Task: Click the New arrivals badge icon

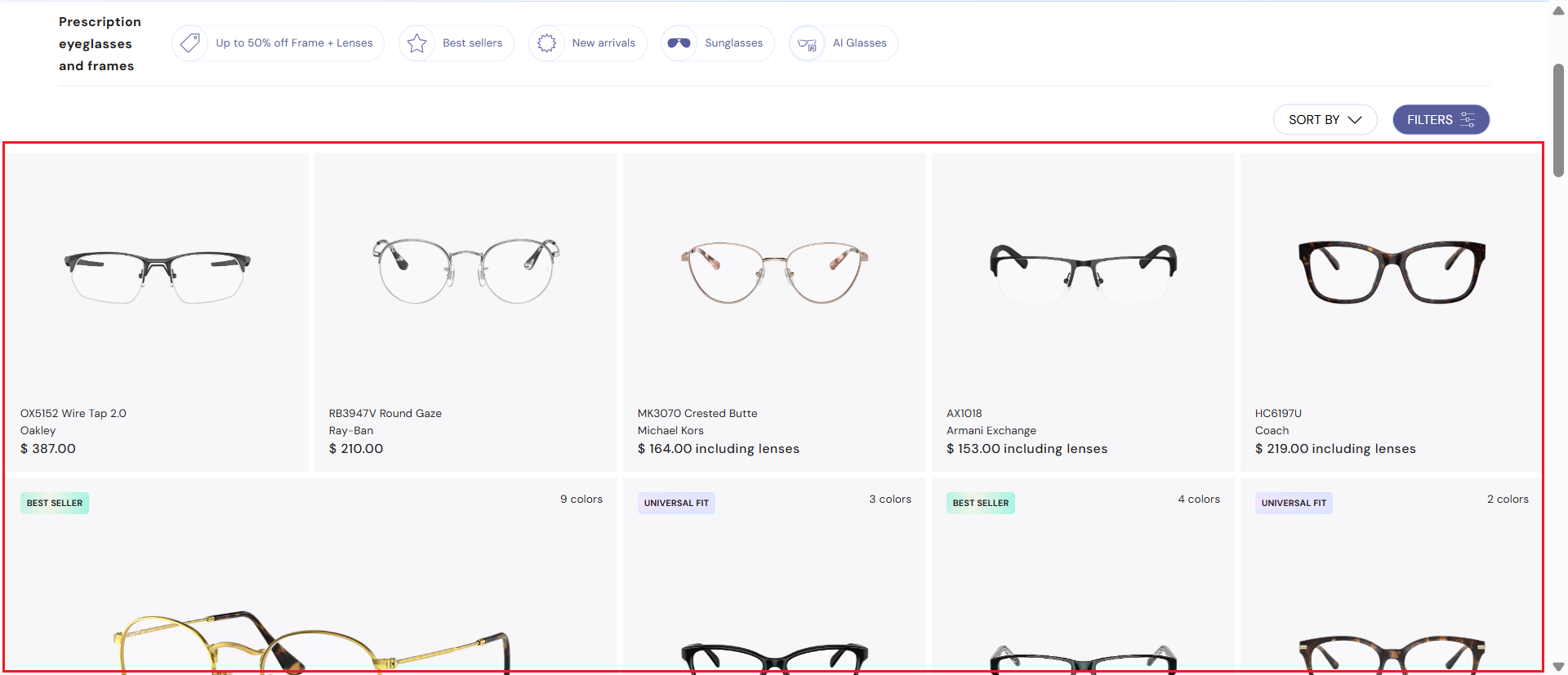Action: tap(546, 43)
